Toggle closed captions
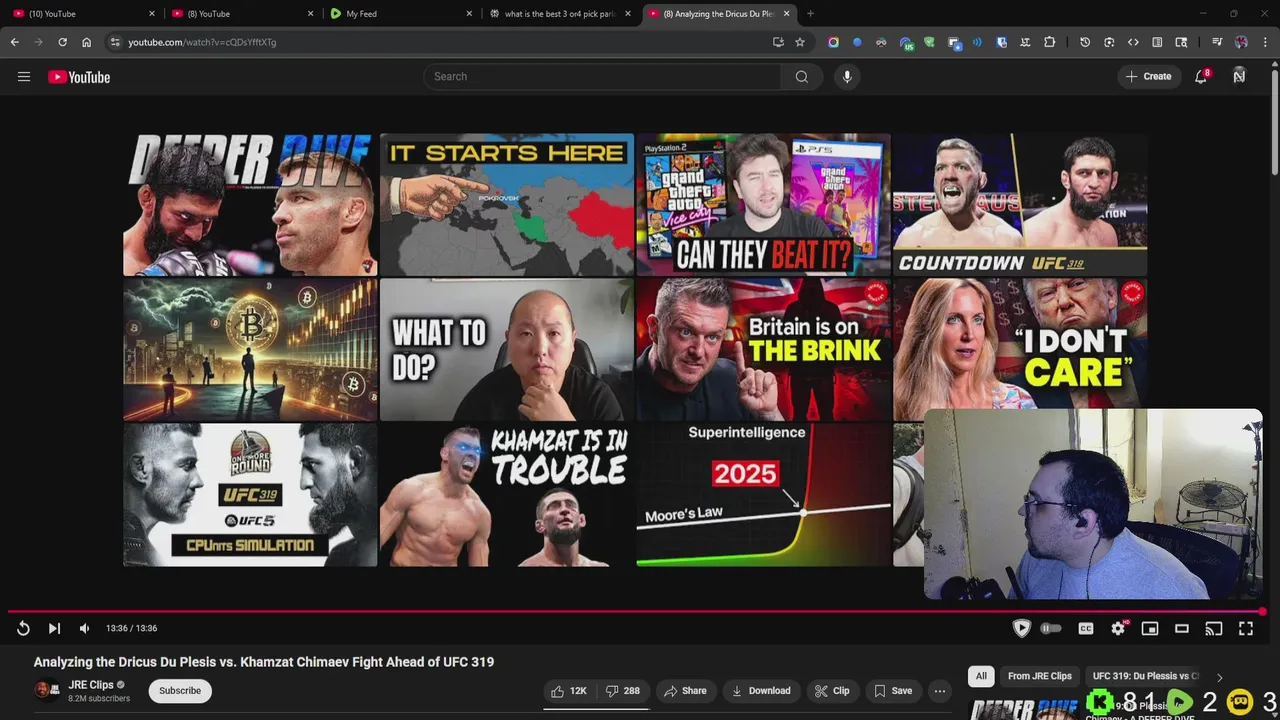The width and height of the screenshot is (1280, 720). coord(1086,628)
